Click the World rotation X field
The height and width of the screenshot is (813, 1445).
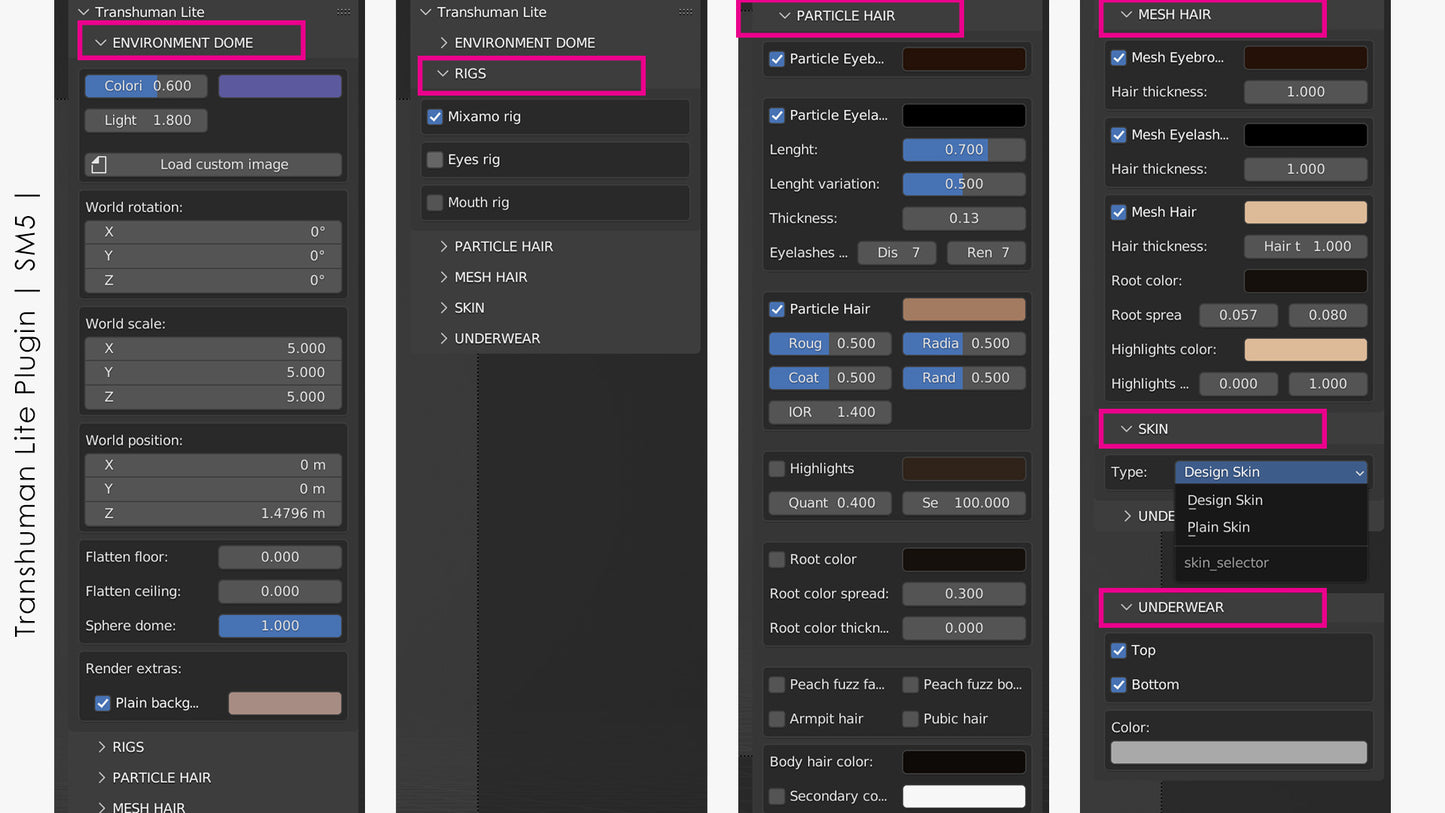pyautogui.click(x=213, y=232)
